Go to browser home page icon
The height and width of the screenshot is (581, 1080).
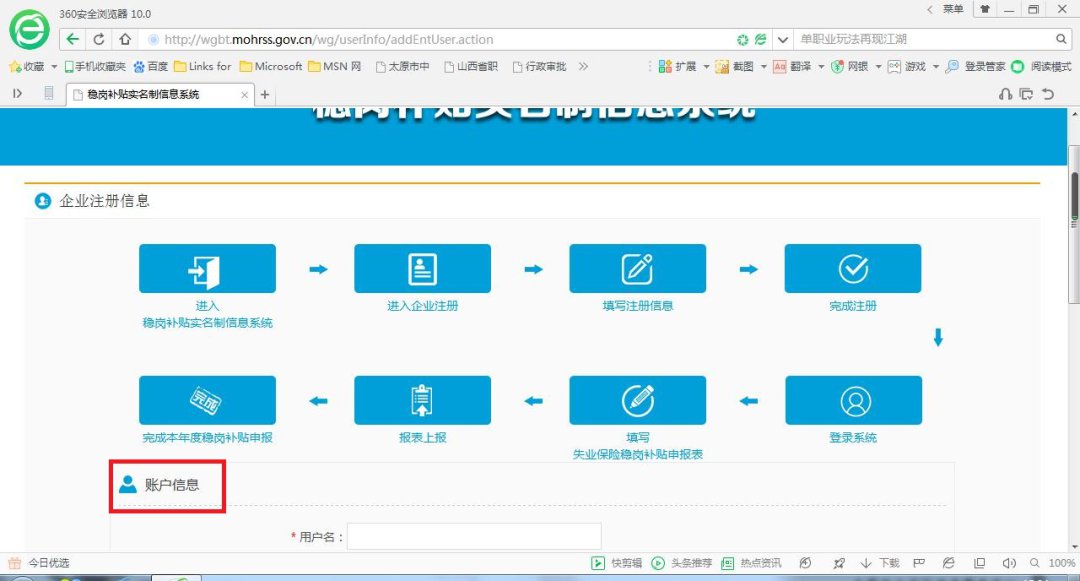tap(124, 40)
